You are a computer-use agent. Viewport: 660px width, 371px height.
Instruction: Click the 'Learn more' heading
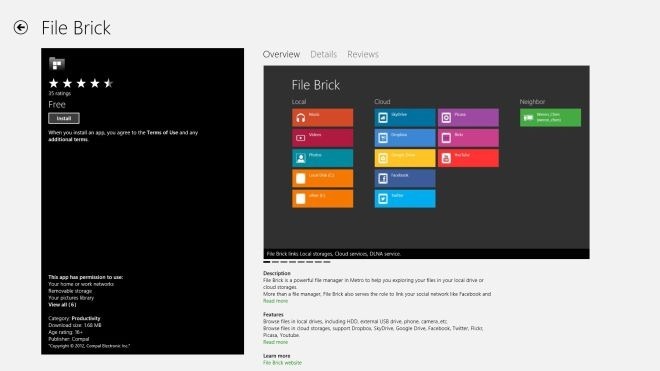tap(277, 356)
